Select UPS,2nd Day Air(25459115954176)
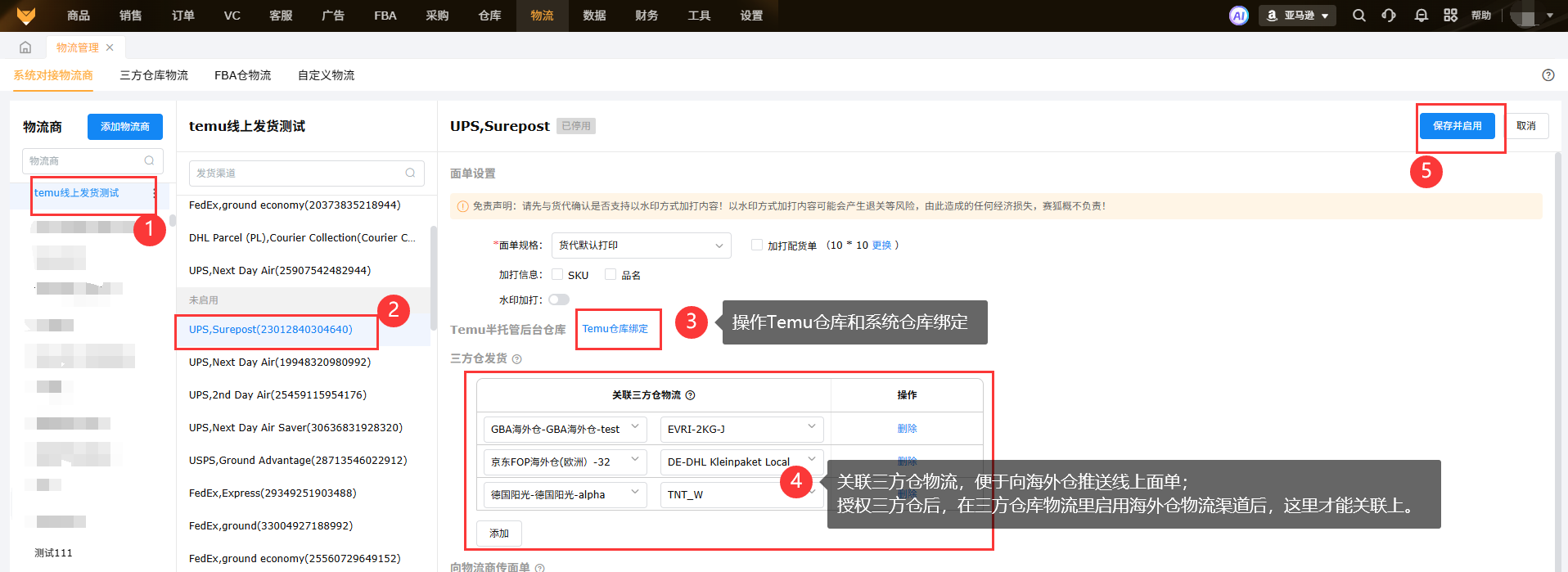 pyautogui.click(x=277, y=395)
